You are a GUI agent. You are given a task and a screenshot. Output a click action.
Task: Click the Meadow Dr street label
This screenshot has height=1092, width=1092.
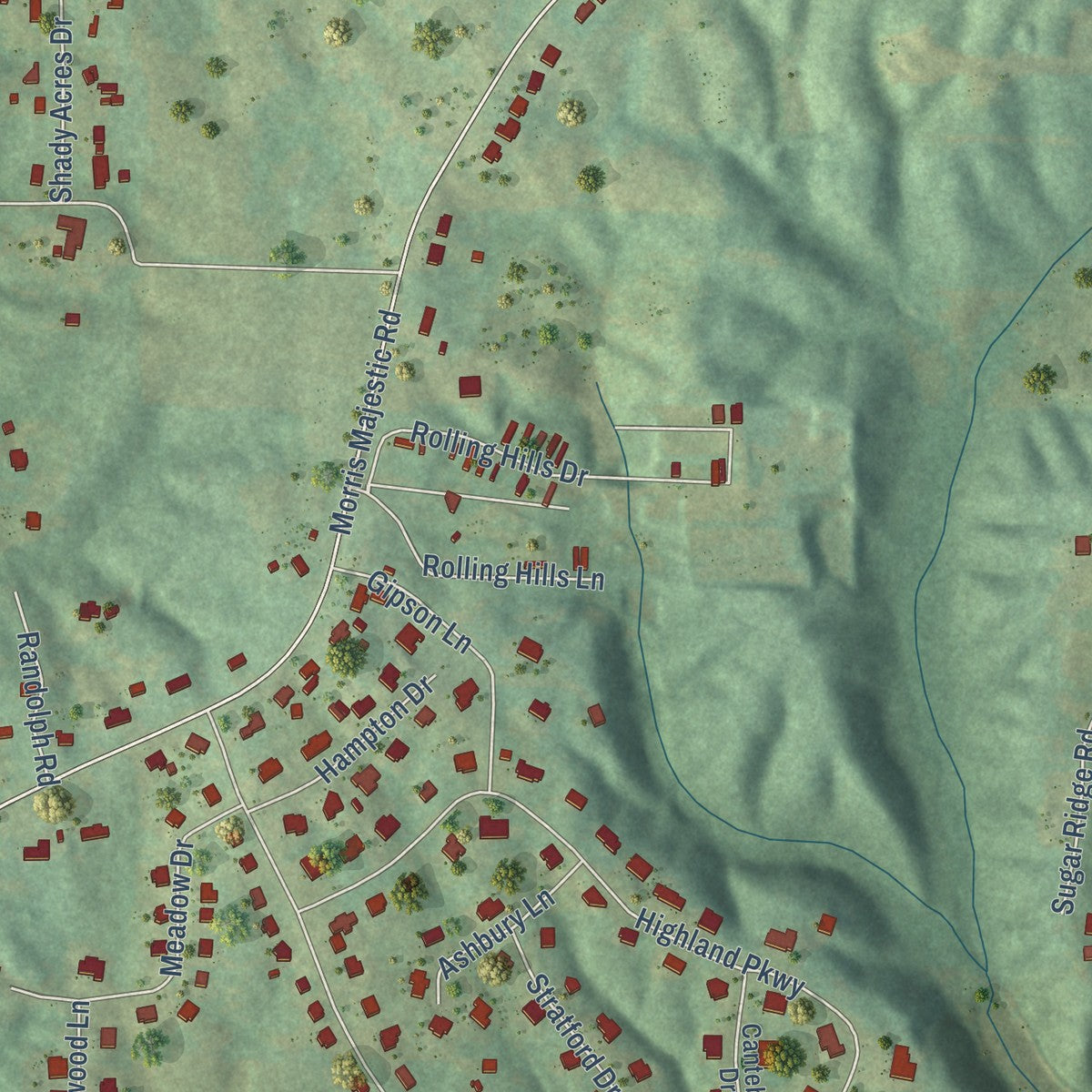[x=177, y=908]
